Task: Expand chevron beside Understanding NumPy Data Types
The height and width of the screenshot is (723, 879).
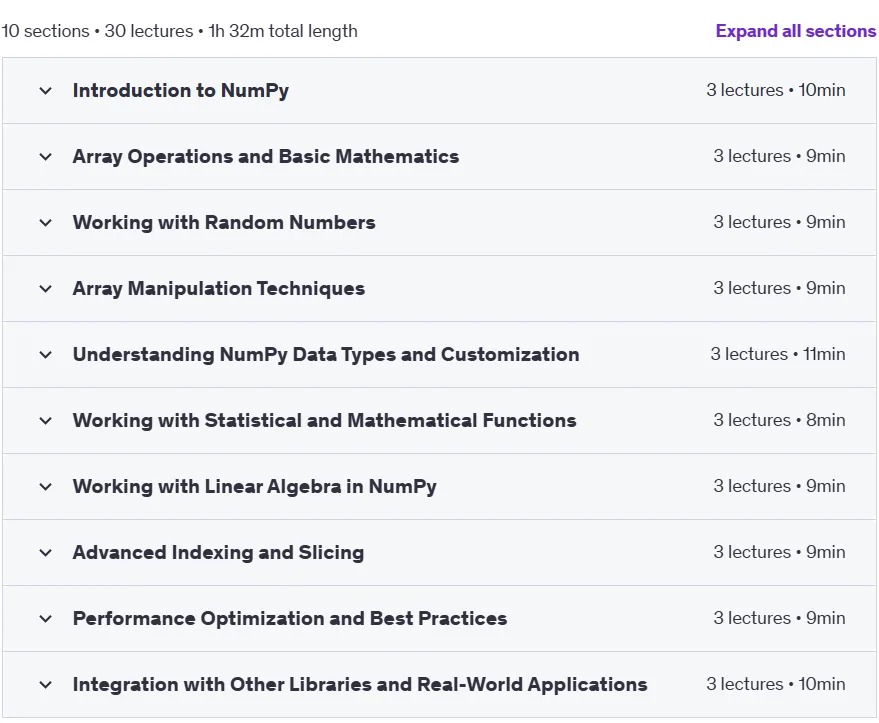Action: click(x=45, y=355)
